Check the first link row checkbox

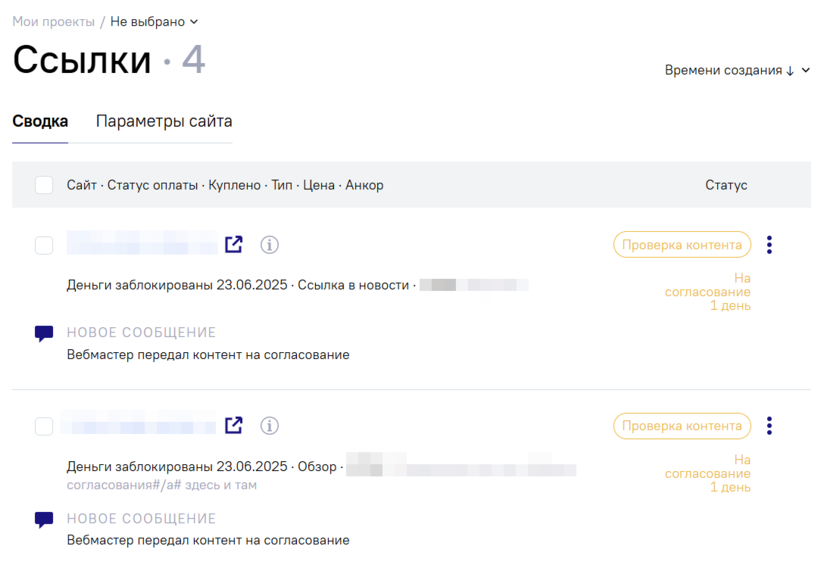click(44, 245)
